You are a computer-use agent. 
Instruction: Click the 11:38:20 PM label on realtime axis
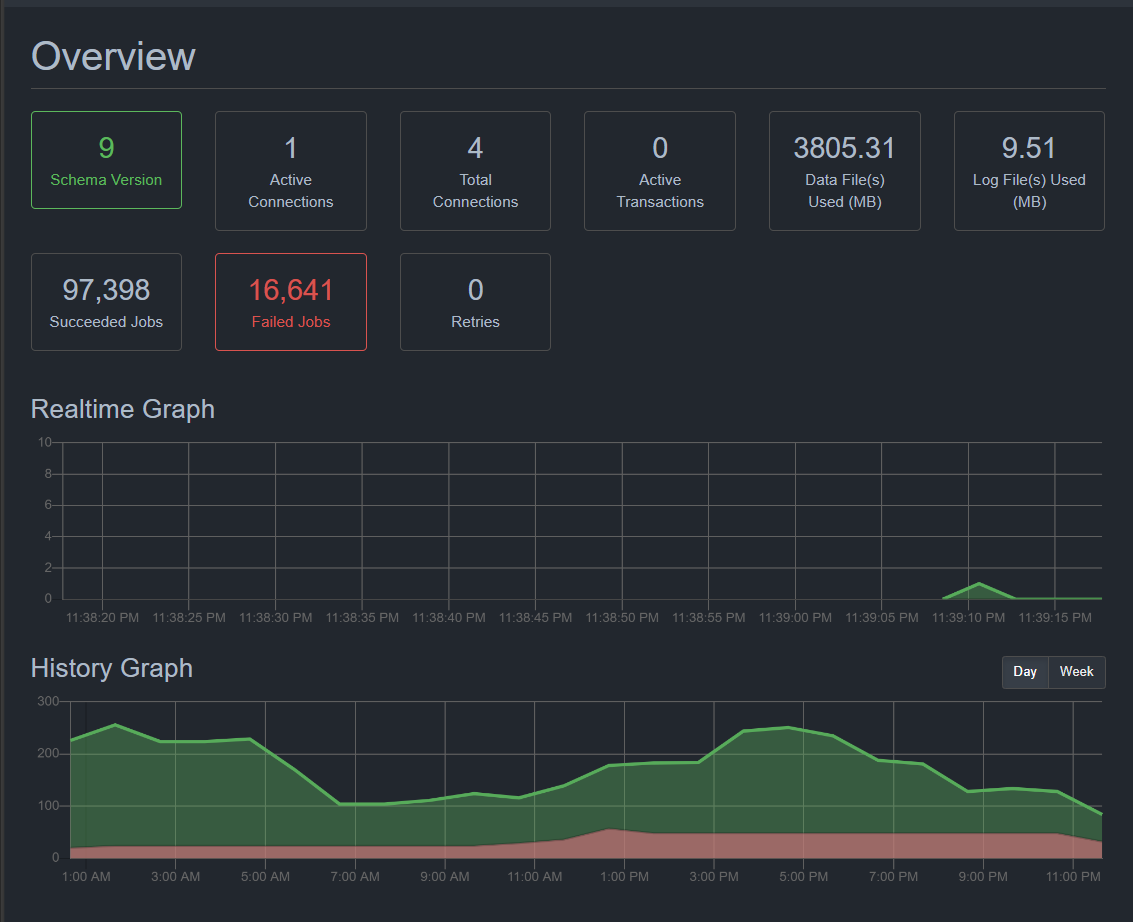[102, 618]
